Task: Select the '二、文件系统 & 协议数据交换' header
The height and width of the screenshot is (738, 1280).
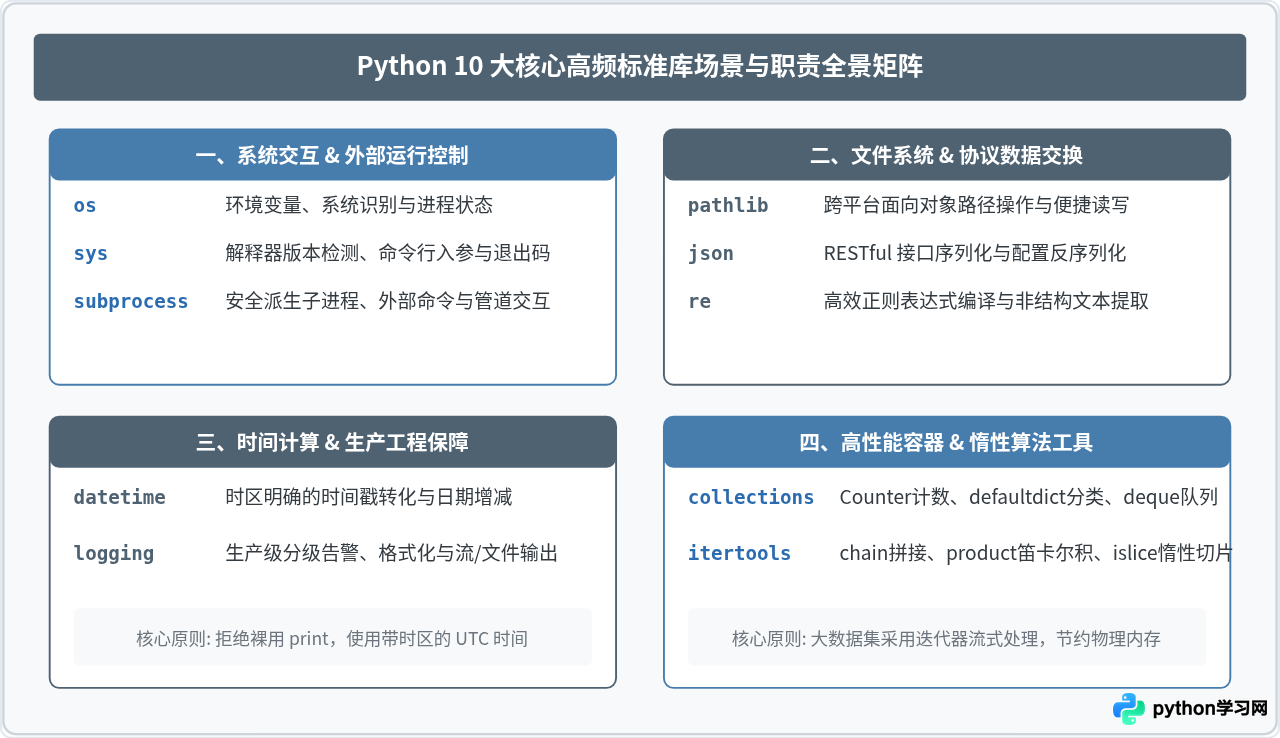Action: 947,155
